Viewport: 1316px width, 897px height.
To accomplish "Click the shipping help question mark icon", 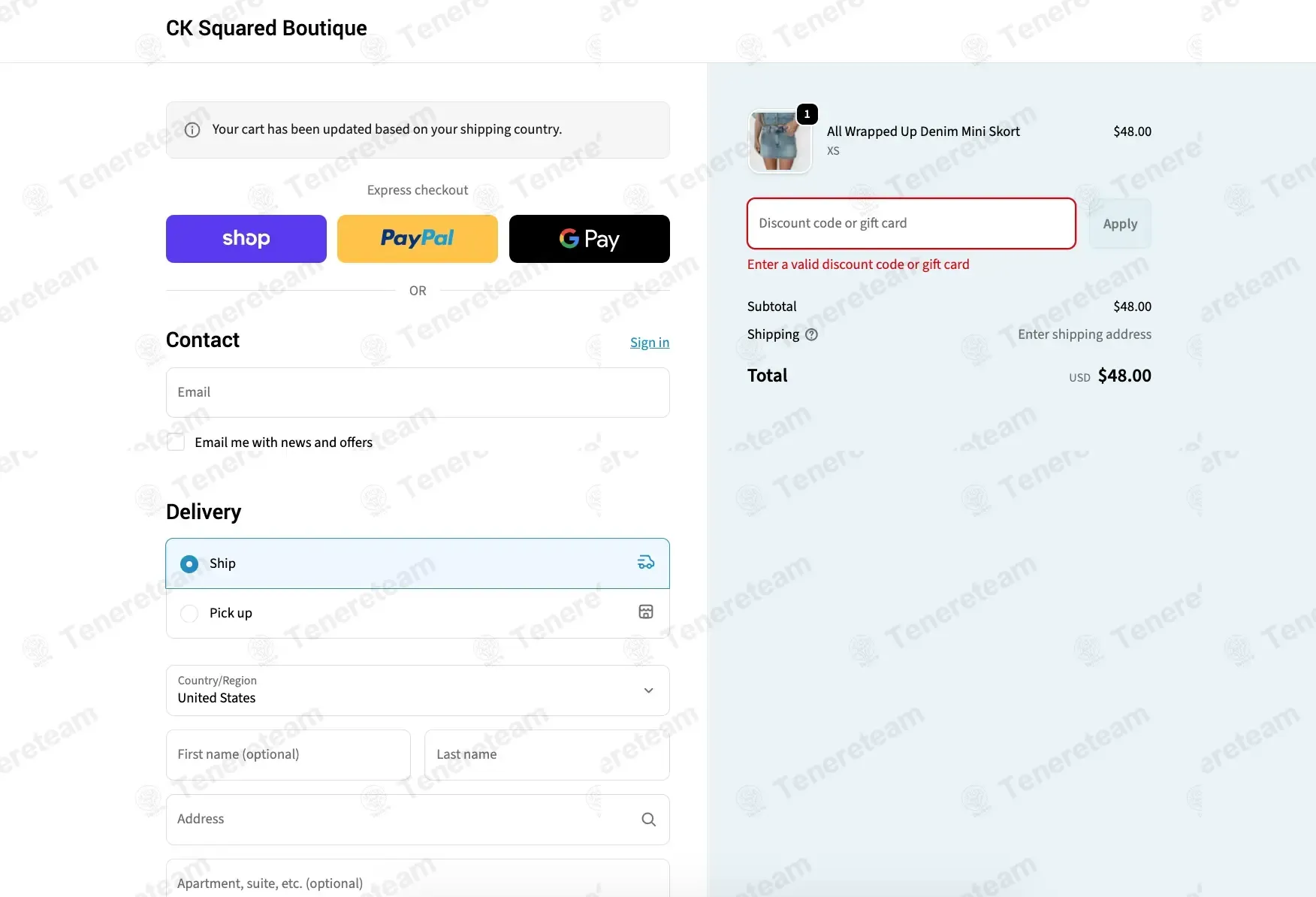I will click(x=811, y=335).
